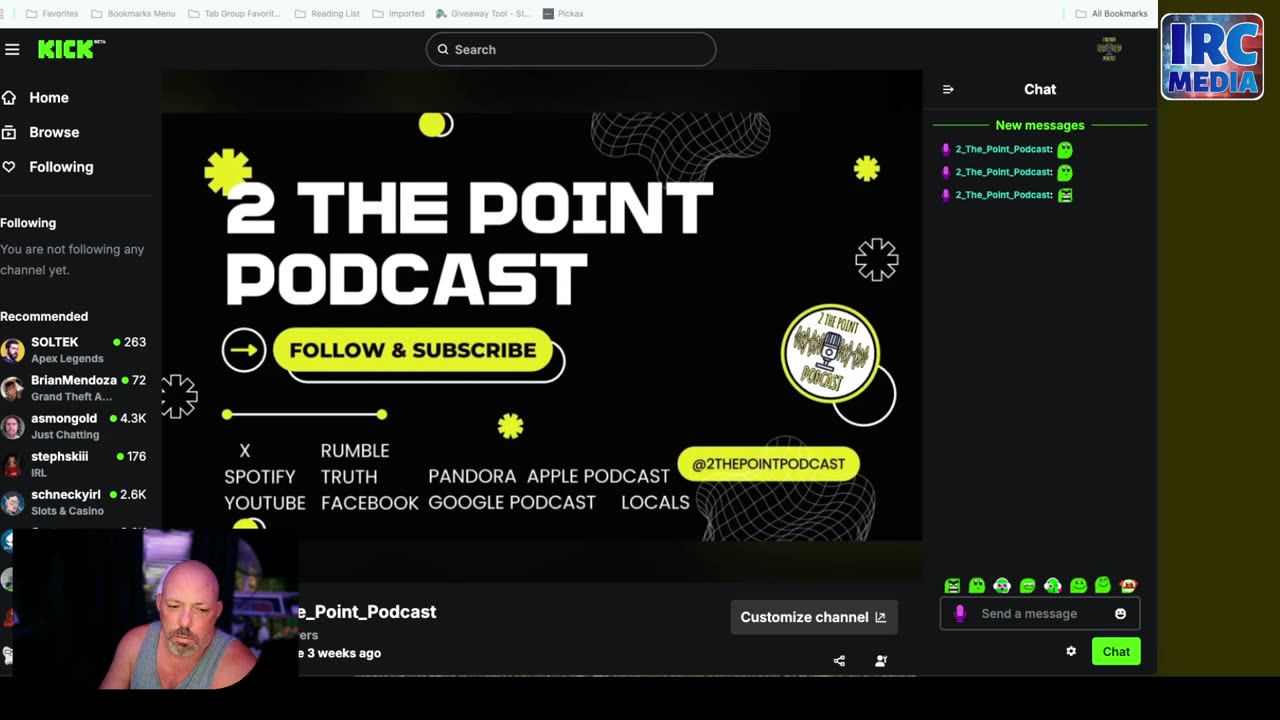
Task: Insert the smiling green blob emote
Action: [1078, 586]
